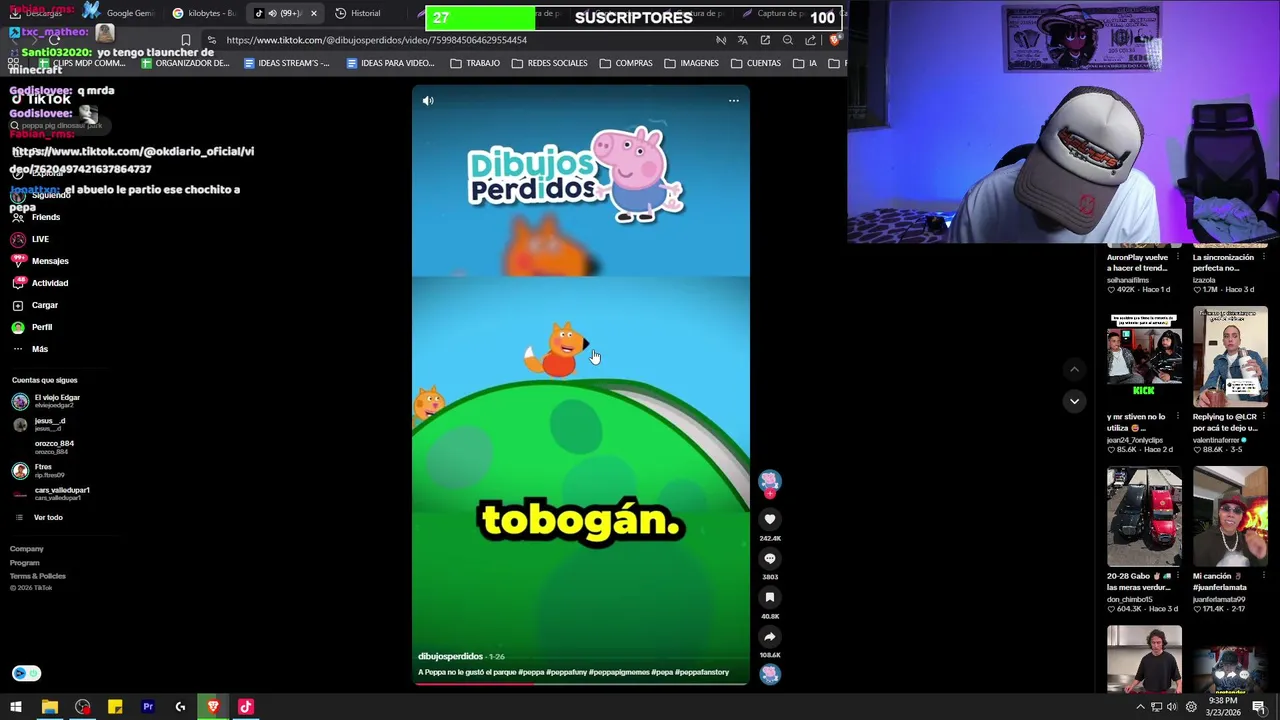
Task: Share the video with the arrow icon
Action: pyautogui.click(x=770, y=636)
